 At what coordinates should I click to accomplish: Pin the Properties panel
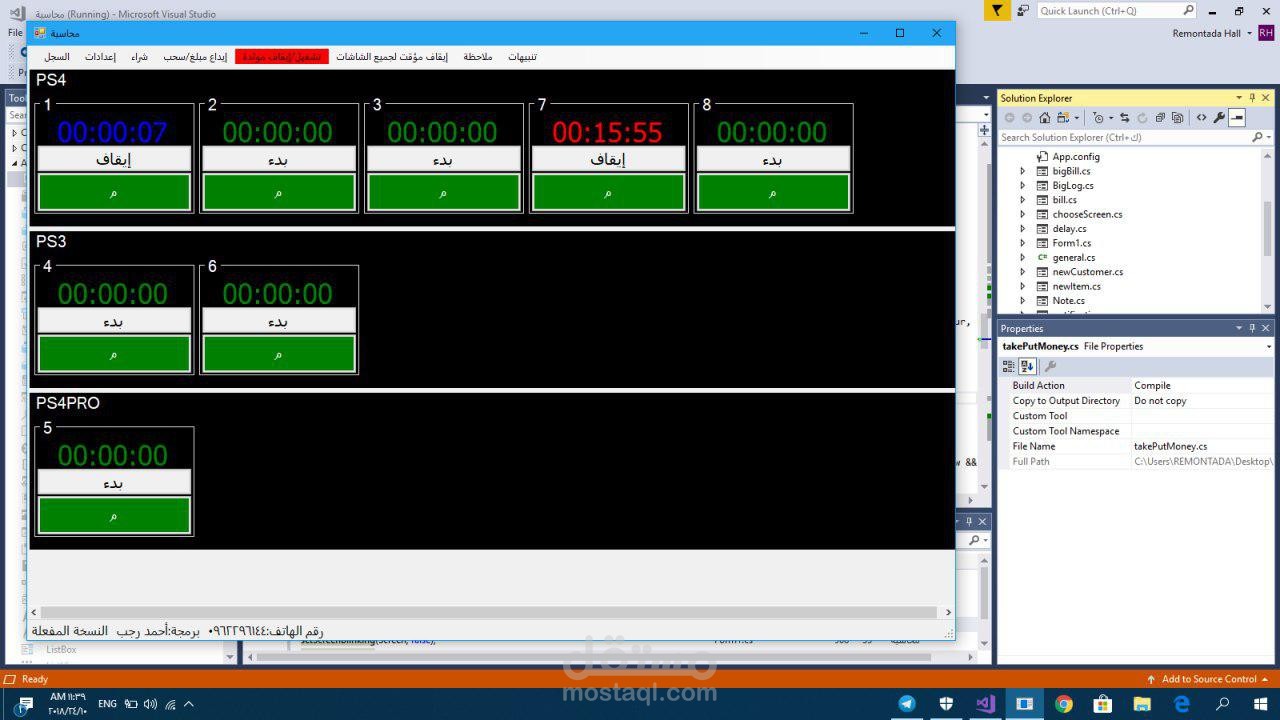pyautogui.click(x=1252, y=328)
